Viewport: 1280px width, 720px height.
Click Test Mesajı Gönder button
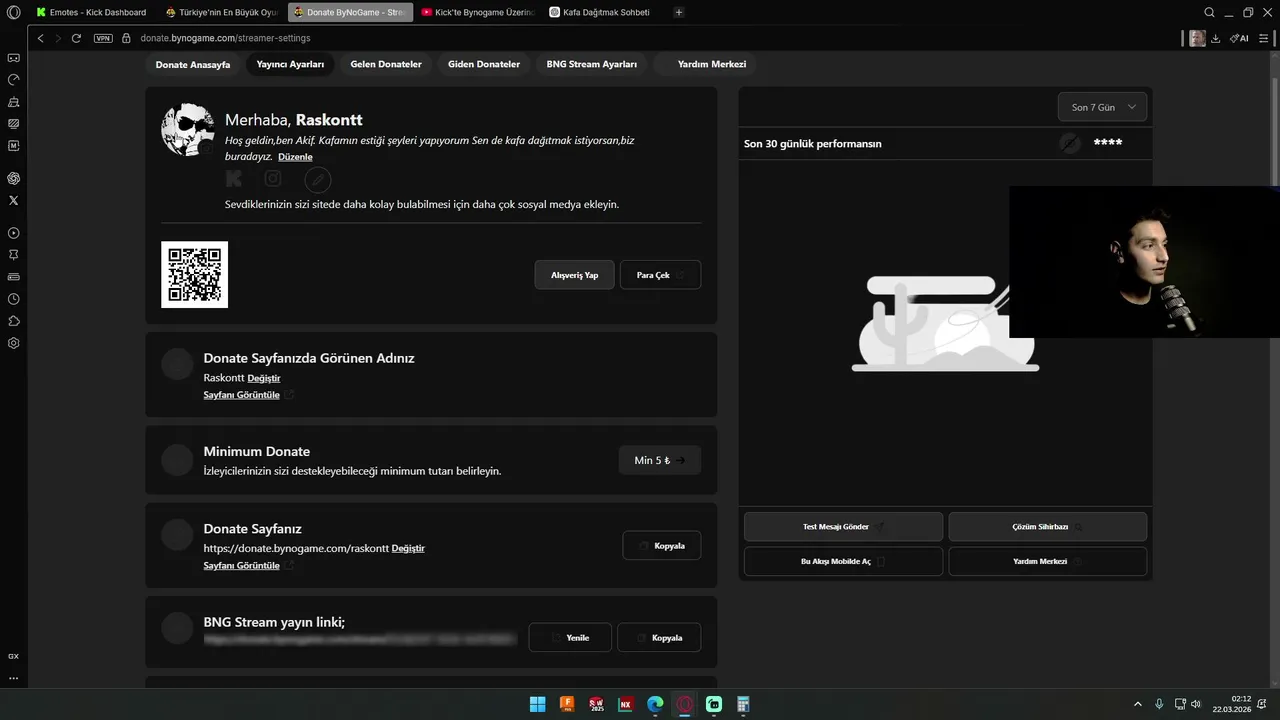tap(843, 527)
